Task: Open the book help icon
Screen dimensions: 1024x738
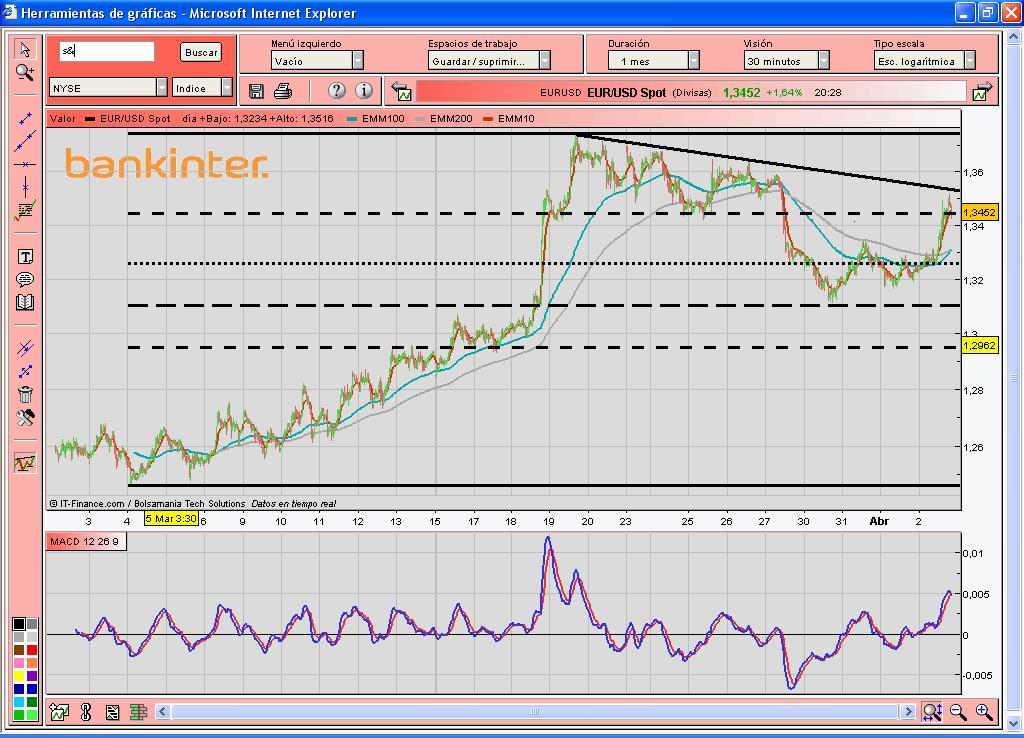Action: (25, 302)
